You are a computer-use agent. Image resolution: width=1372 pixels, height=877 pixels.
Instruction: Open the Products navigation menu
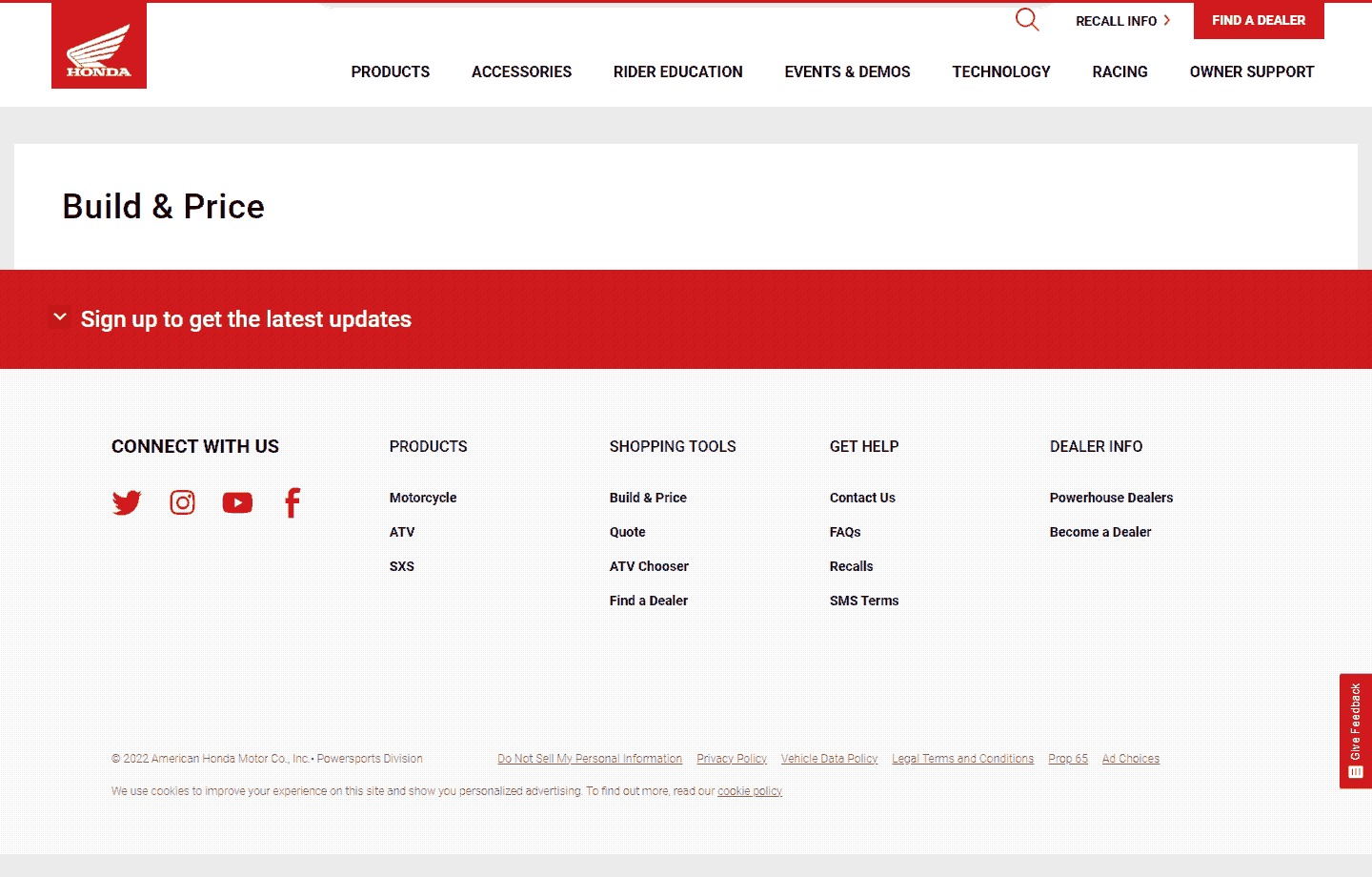pyautogui.click(x=390, y=72)
